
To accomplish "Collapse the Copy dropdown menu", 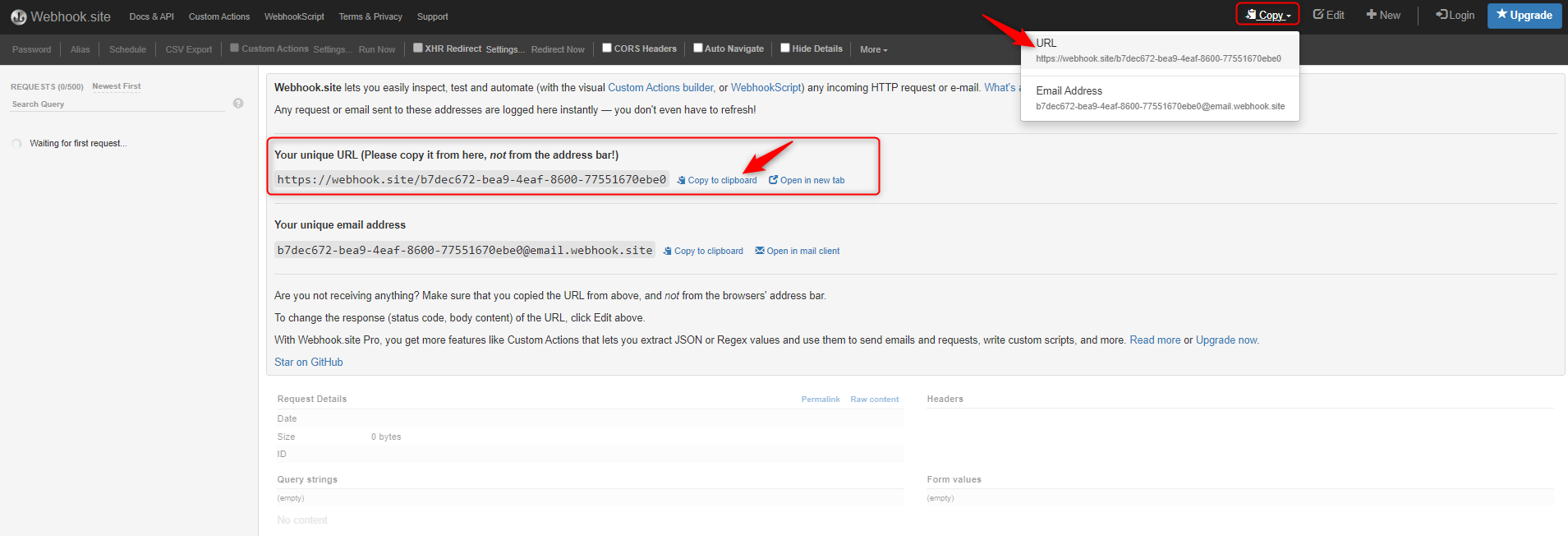I will coord(1267,15).
